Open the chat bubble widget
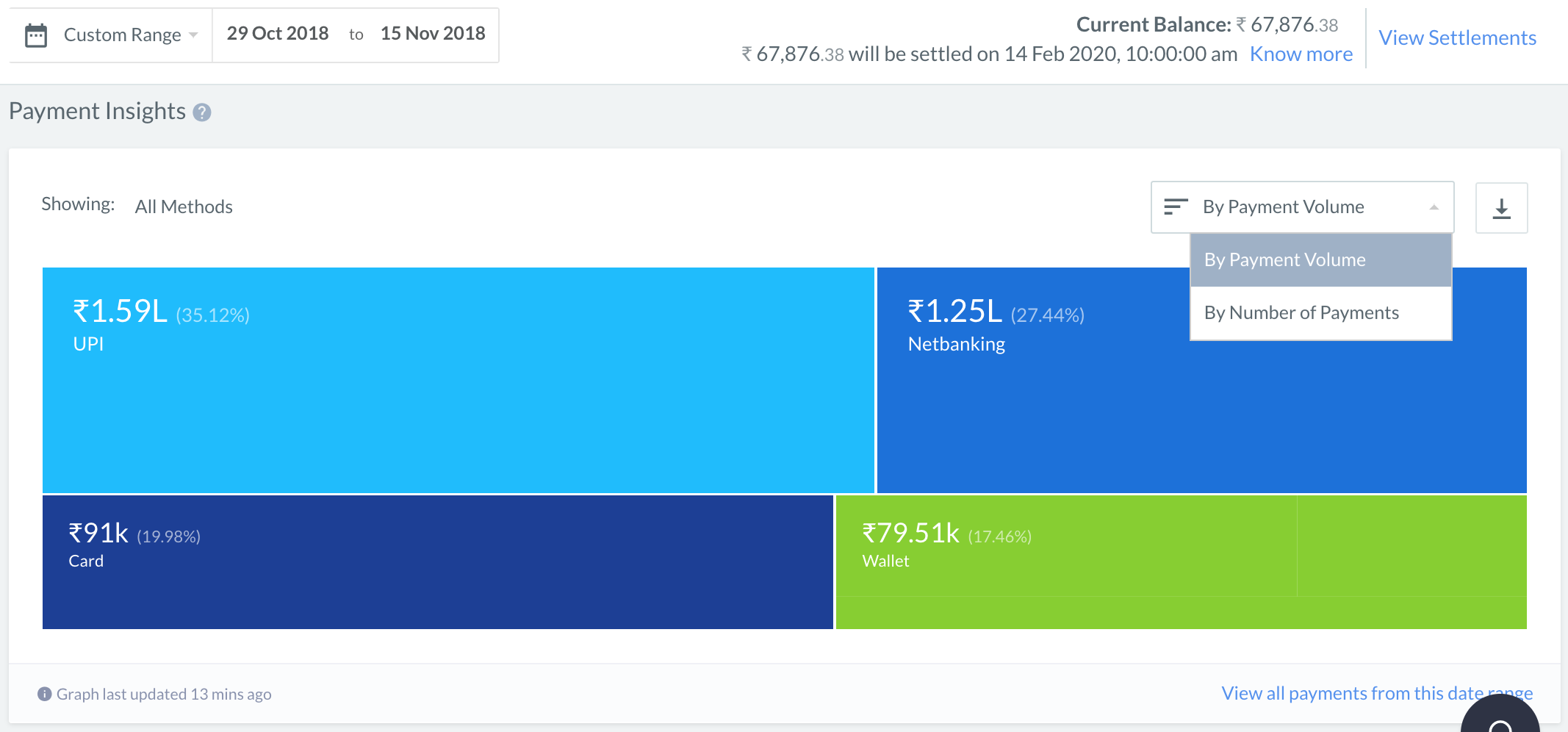The width and height of the screenshot is (1568, 732). [x=1500, y=714]
